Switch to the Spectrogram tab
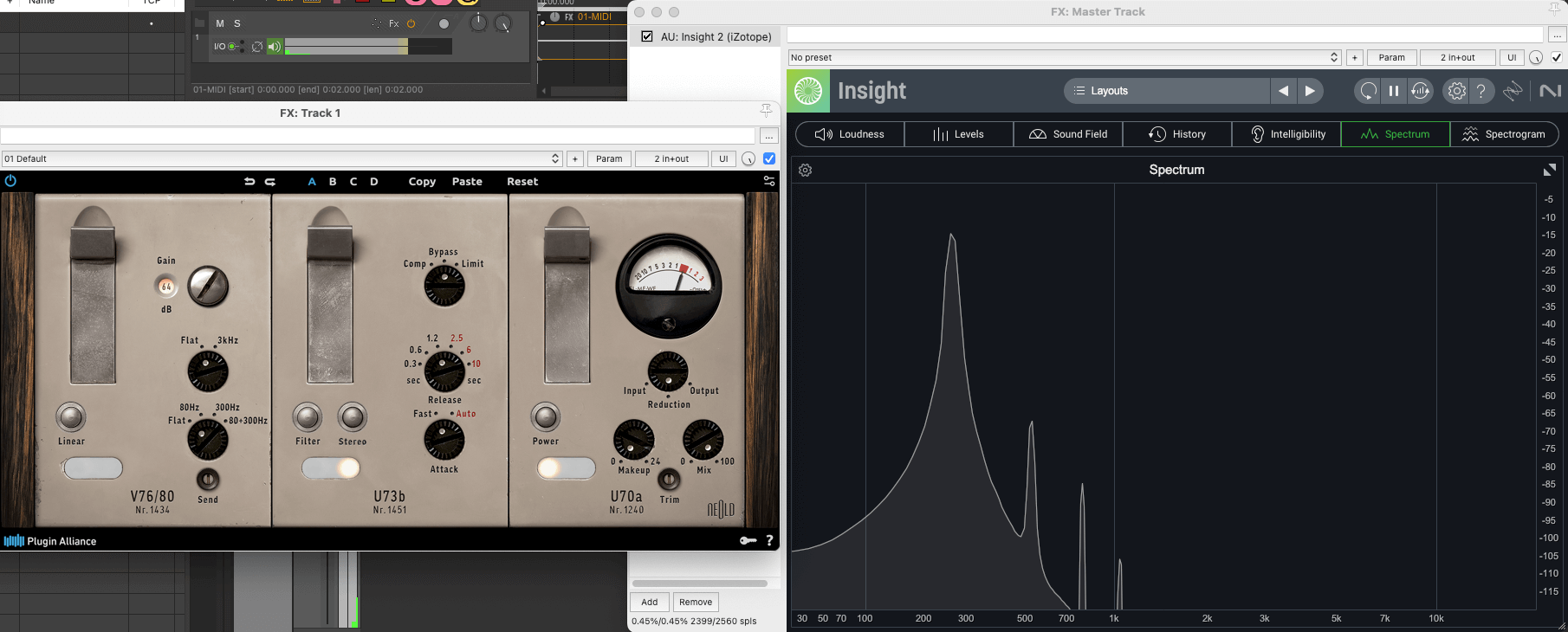Image resolution: width=1568 pixels, height=632 pixels. click(x=1504, y=134)
